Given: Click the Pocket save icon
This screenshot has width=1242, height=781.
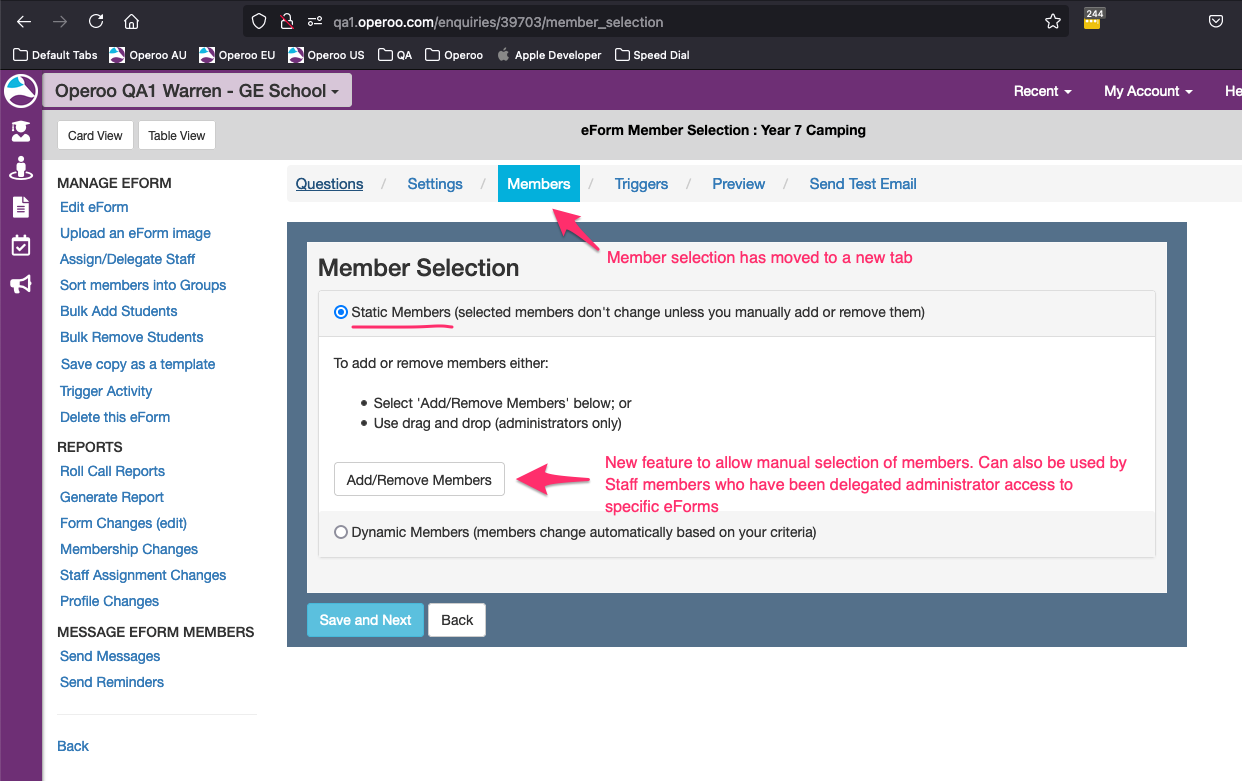Looking at the screenshot, I should point(1216,21).
